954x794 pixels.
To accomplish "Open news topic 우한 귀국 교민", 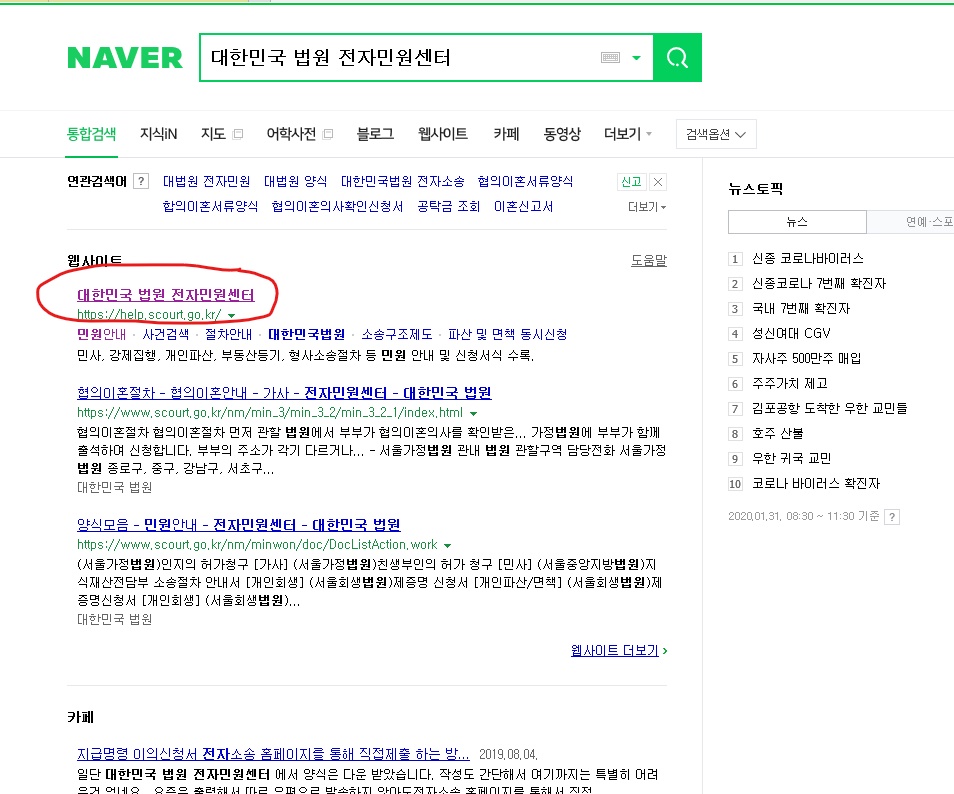I will [791, 458].
